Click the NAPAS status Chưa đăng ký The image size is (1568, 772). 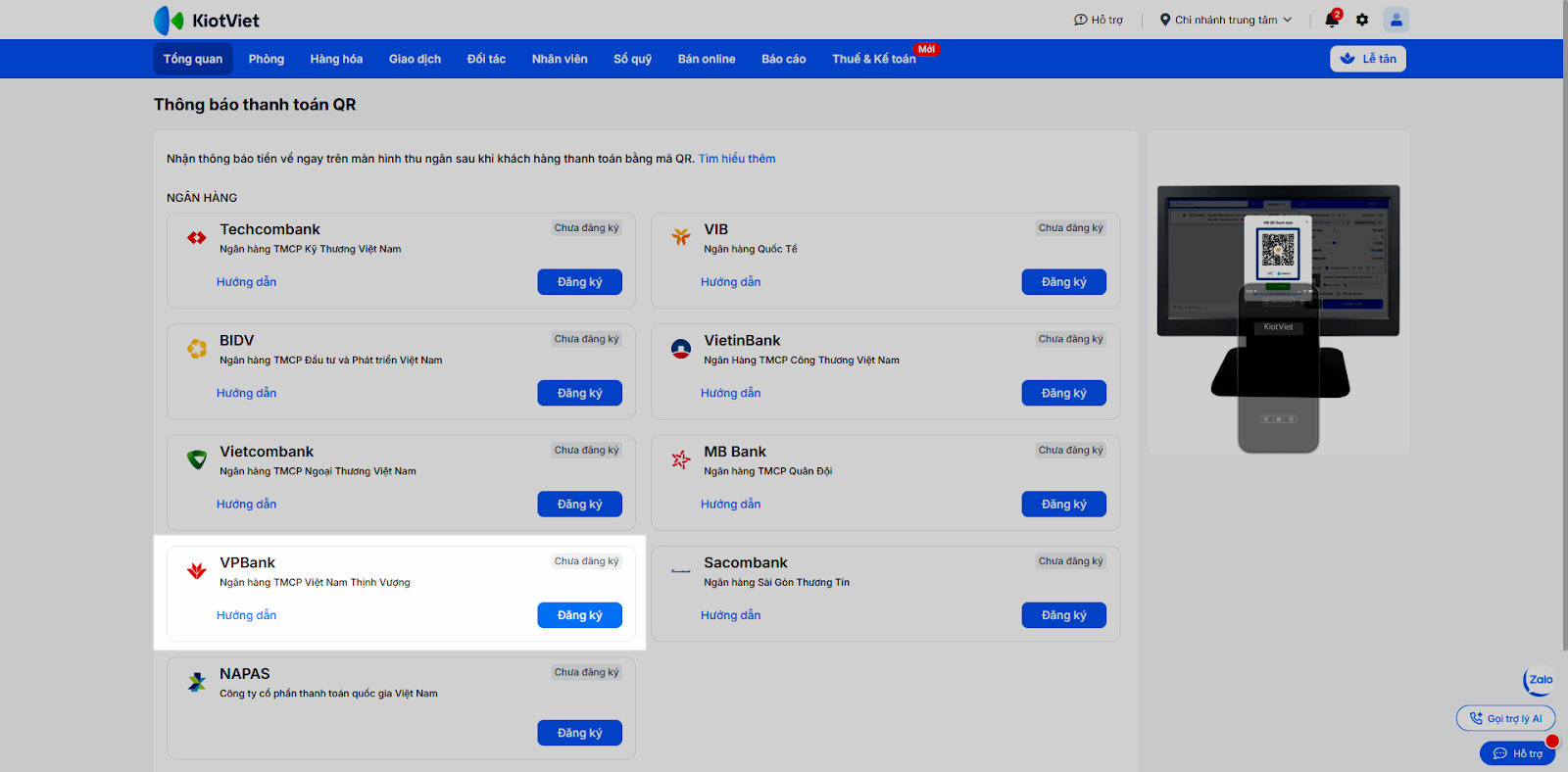click(x=587, y=672)
